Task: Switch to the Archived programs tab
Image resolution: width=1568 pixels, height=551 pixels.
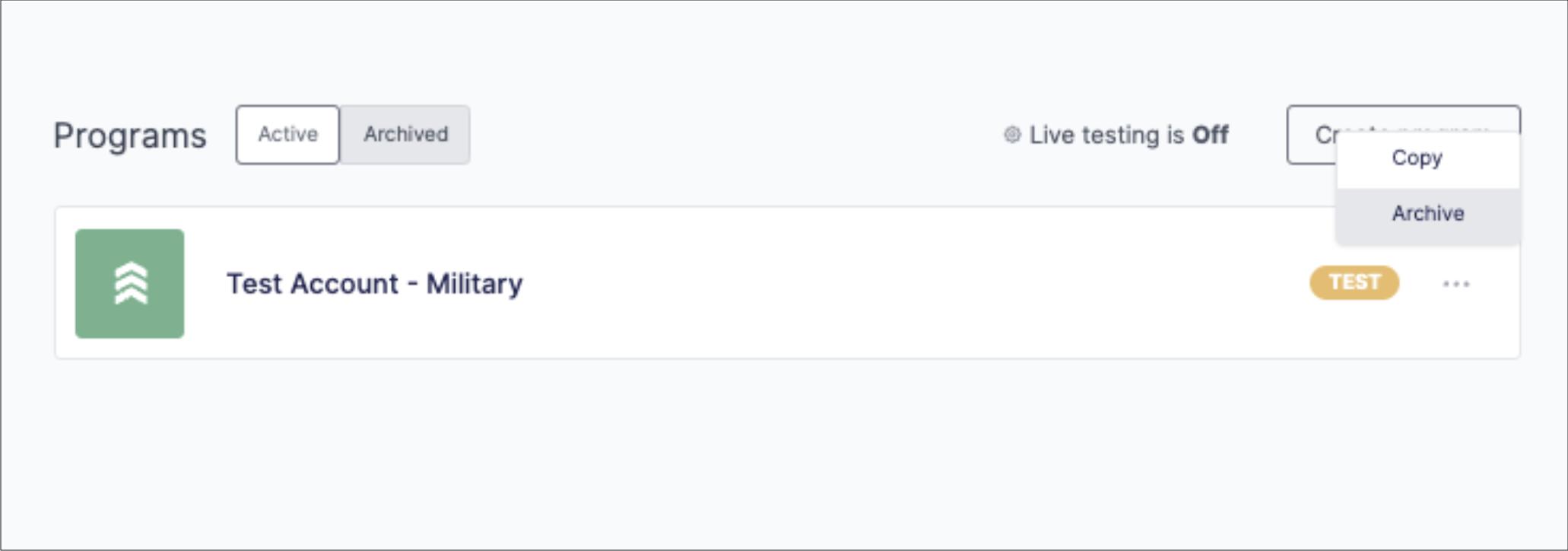Action: coord(405,135)
